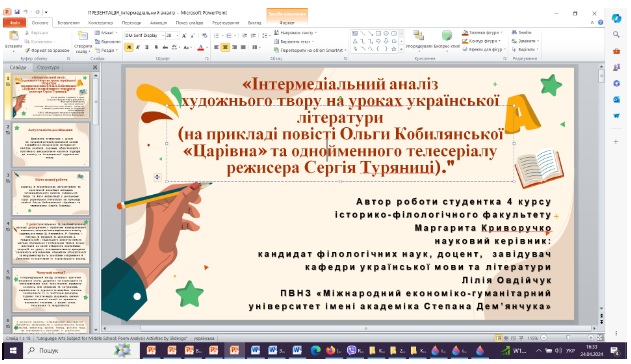
Task: Click the zoom slider in status bar
Action: pyautogui.click(x=567, y=338)
